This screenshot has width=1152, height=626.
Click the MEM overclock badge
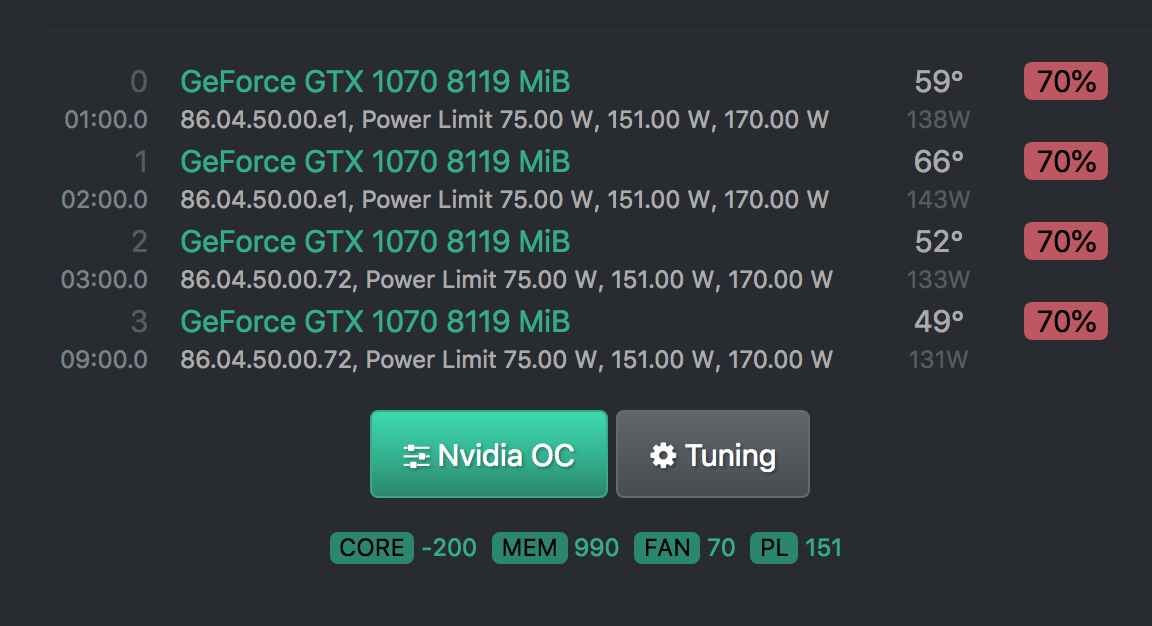(530, 548)
